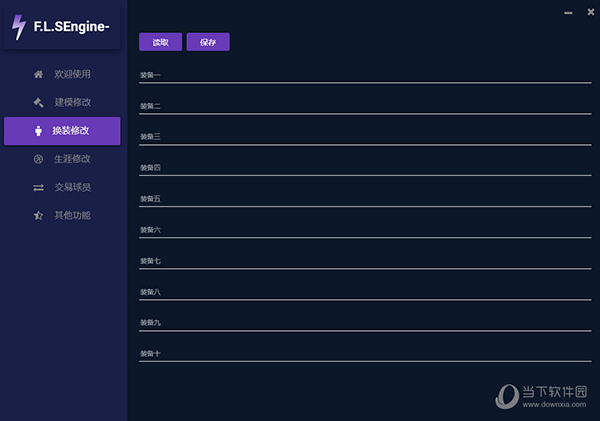This screenshot has width=600, height=421.
Task: Click the swap arrows icon for 交易球员
Action: pyautogui.click(x=38, y=187)
